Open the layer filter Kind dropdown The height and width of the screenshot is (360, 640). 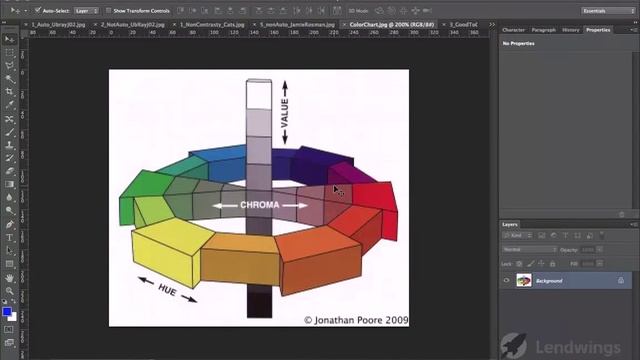coord(517,236)
